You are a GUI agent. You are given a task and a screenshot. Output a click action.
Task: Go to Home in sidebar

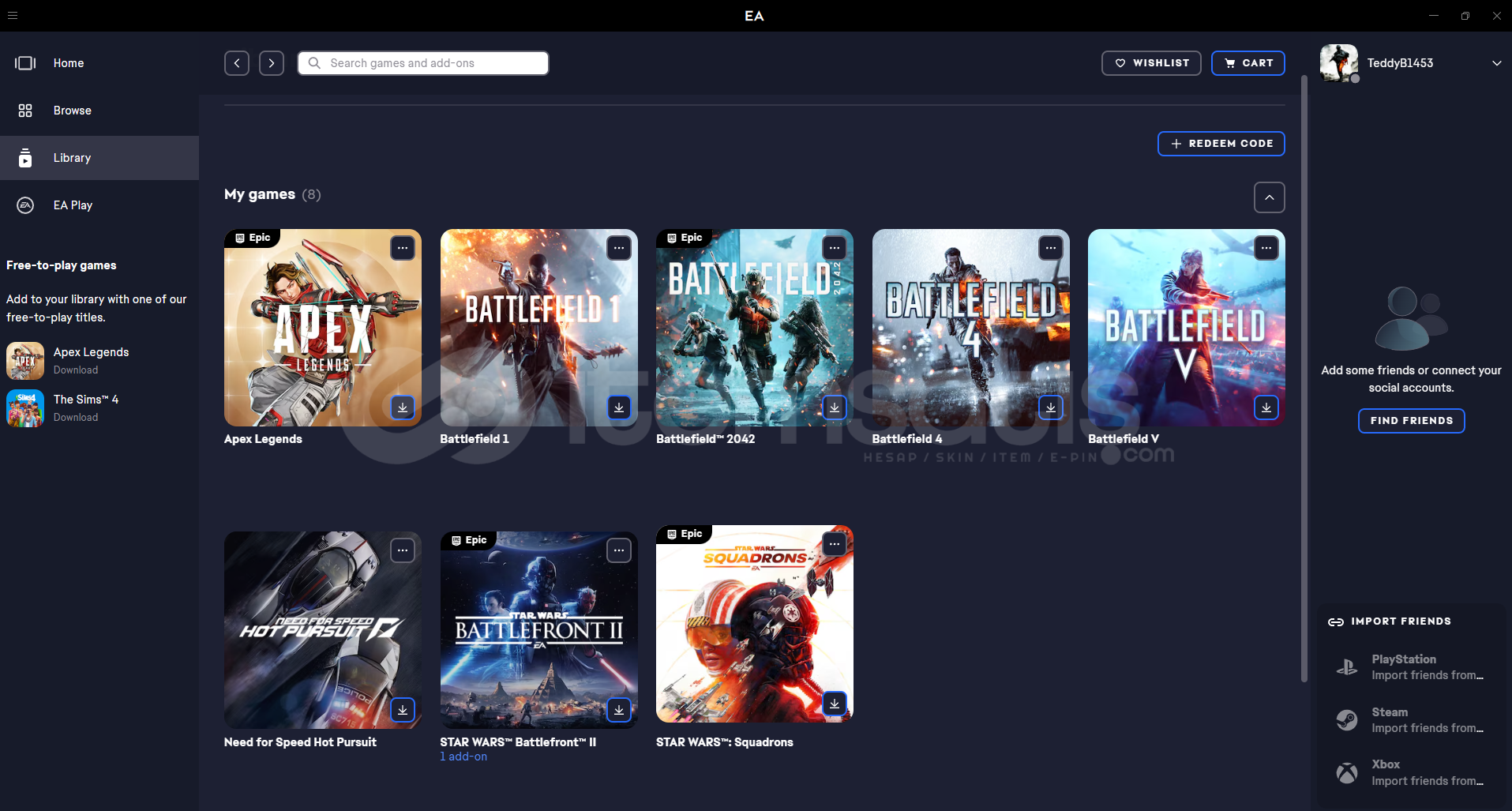(x=99, y=63)
